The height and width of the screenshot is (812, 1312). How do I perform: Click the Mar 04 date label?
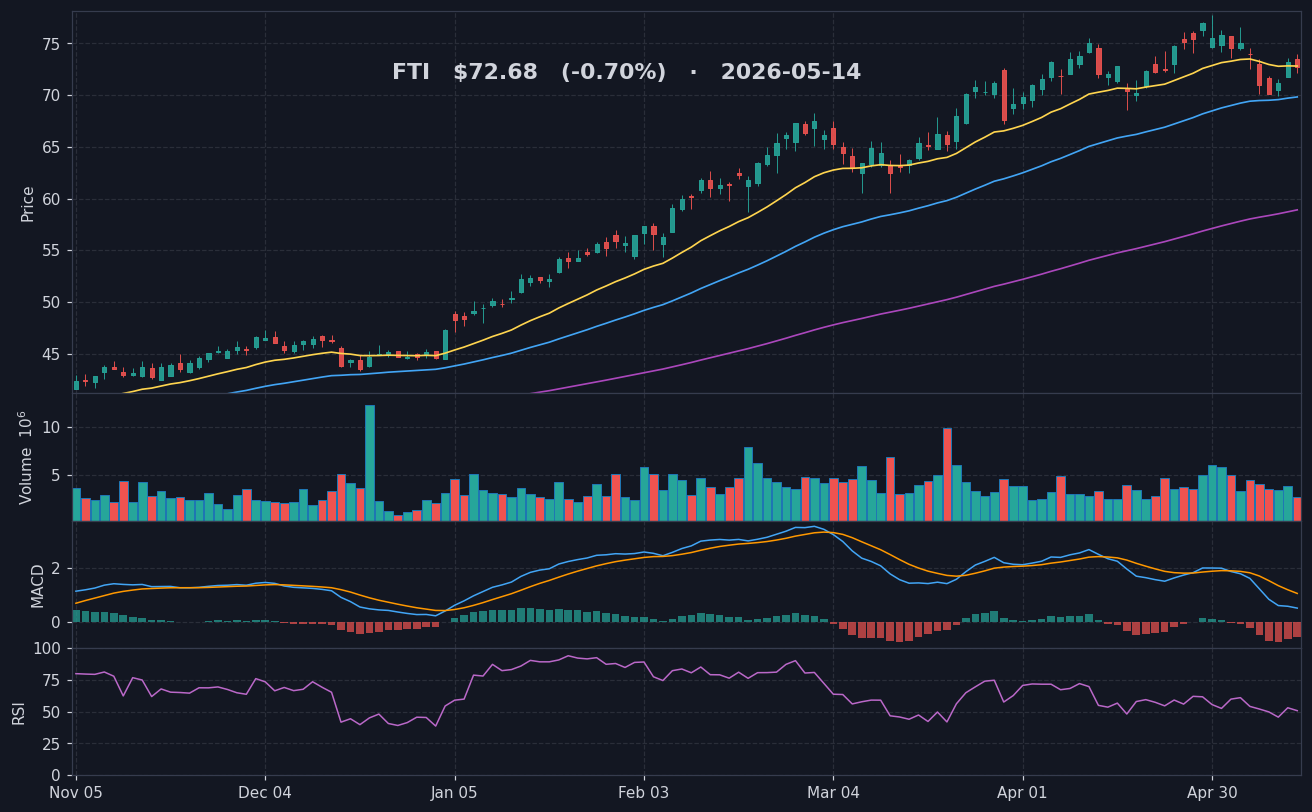833,794
